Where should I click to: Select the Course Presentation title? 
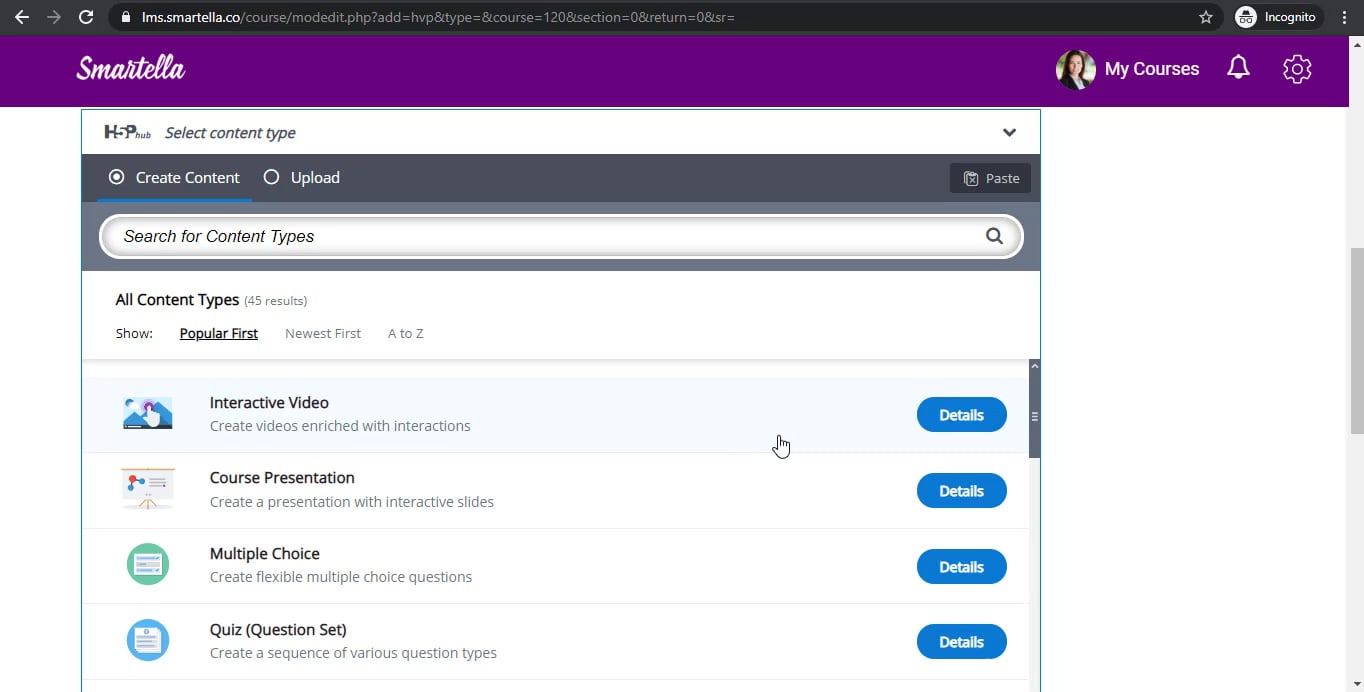tap(282, 478)
